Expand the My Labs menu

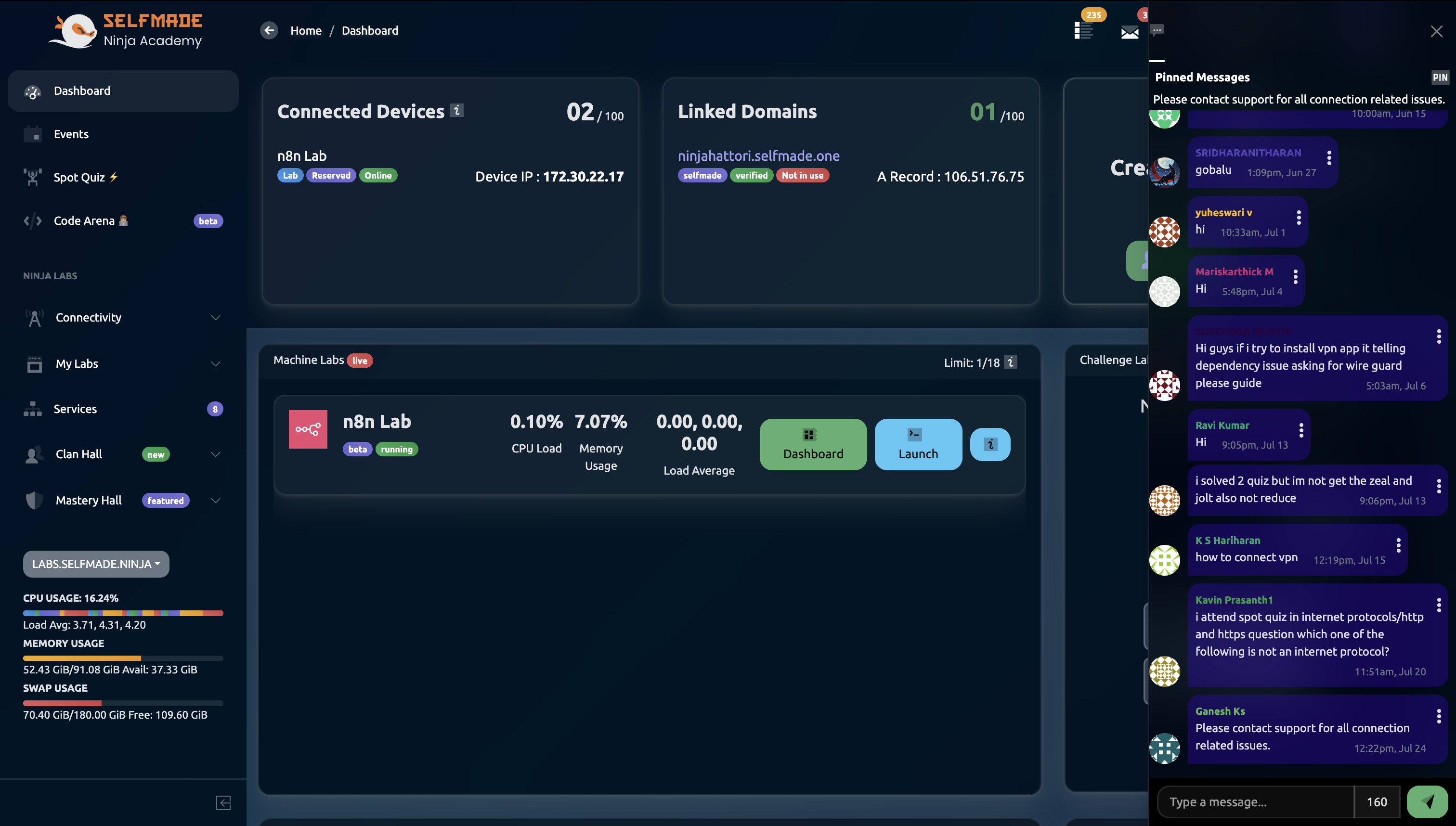coord(123,363)
